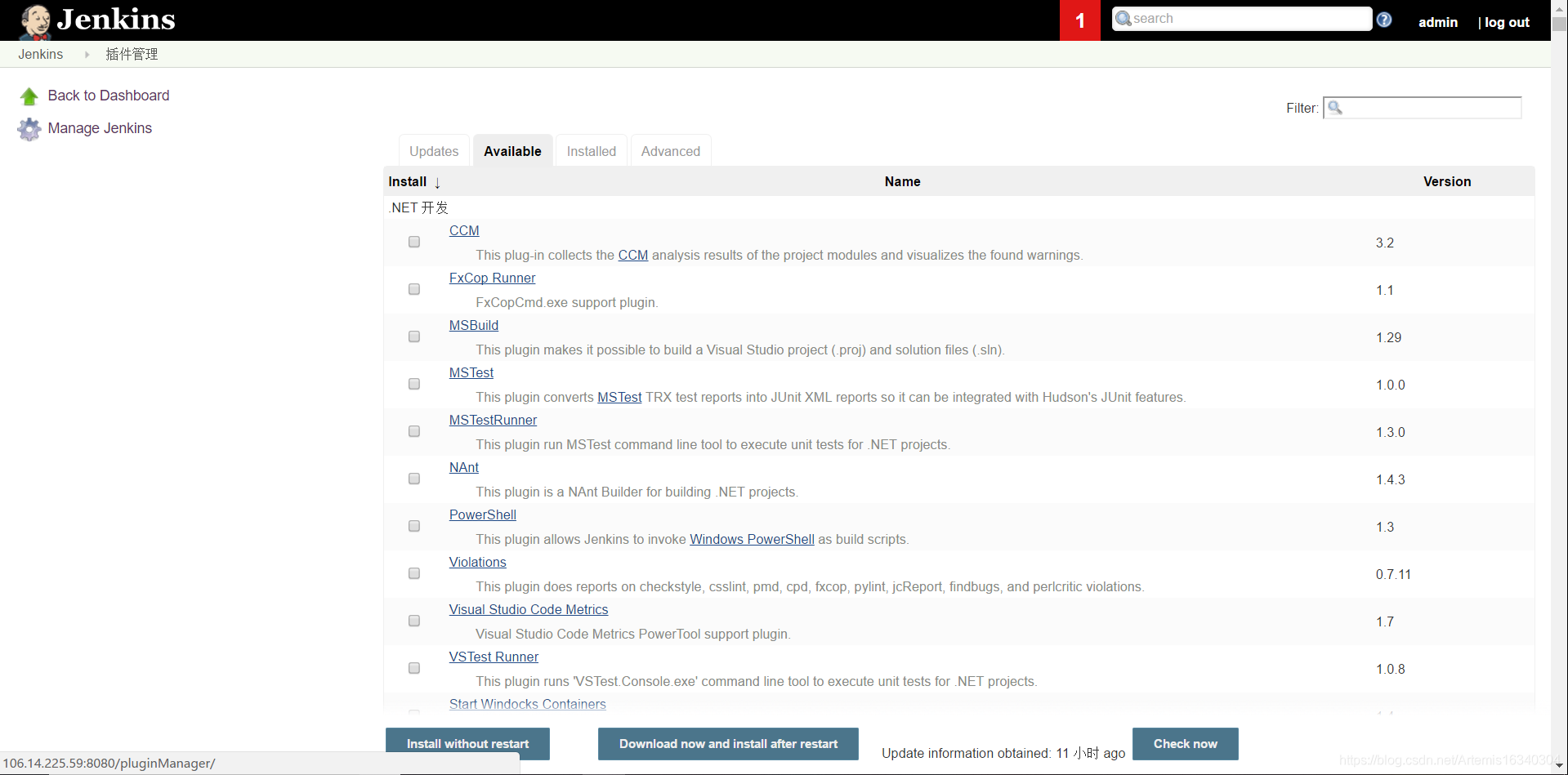The width and height of the screenshot is (1568, 775).
Task: Click the log out link
Action: [1507, 22]
